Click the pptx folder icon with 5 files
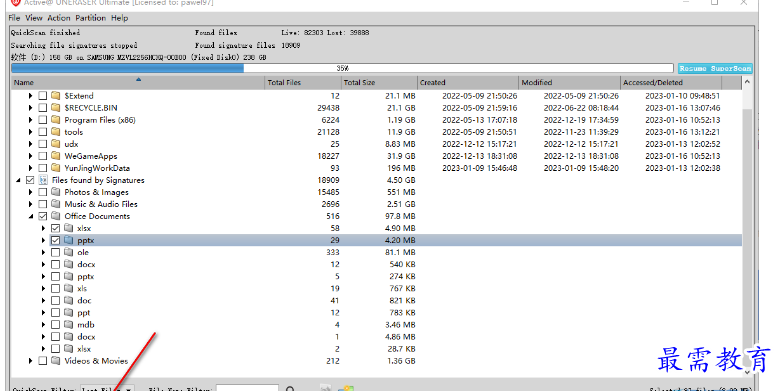779x391 pixels. [69, 276]
